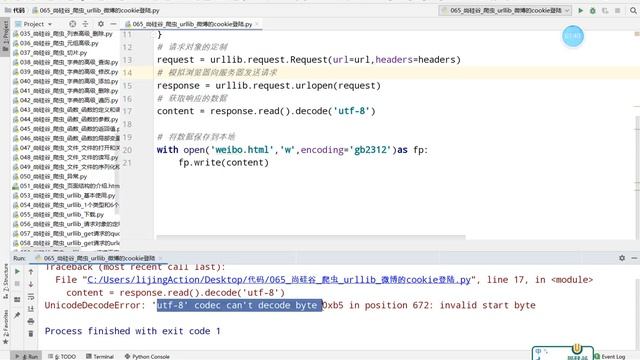Click 'fp.write(content)' on line 21
640x360 pixels.
click(x=224, y=163)
